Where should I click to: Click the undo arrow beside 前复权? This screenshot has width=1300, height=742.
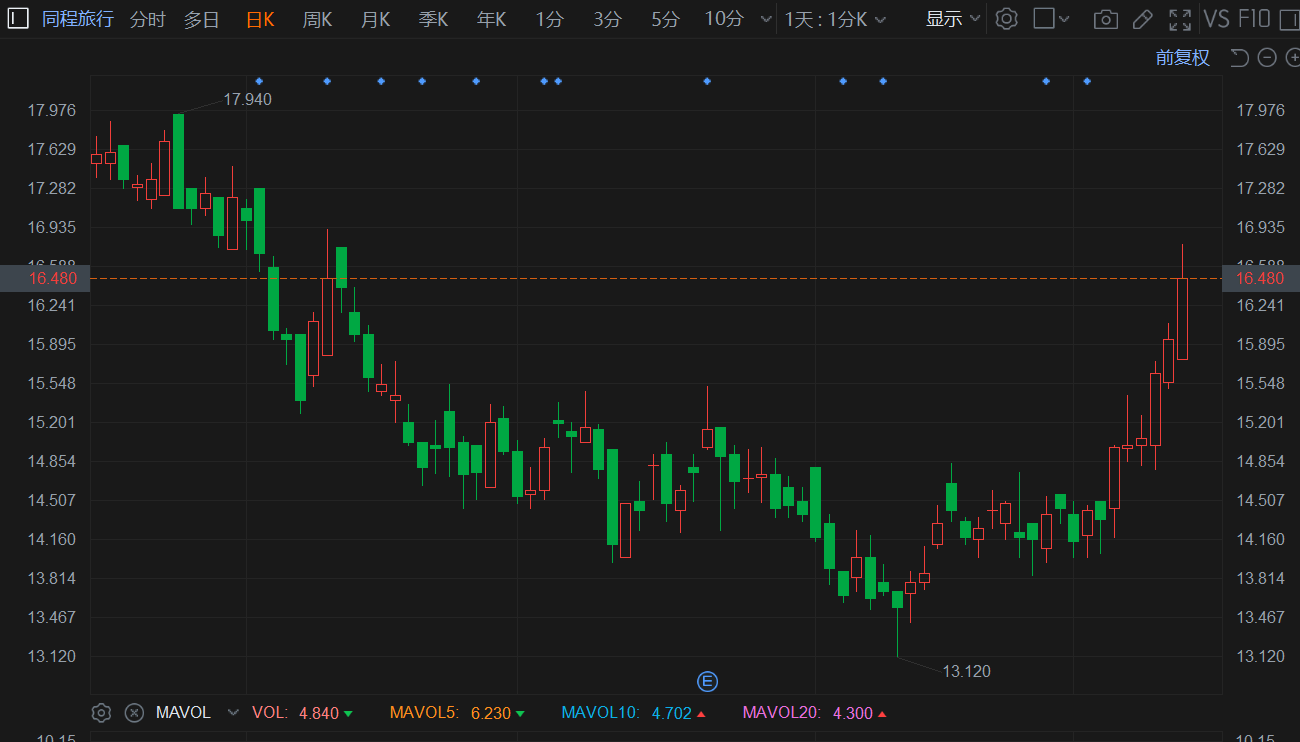pos(1239,58)
